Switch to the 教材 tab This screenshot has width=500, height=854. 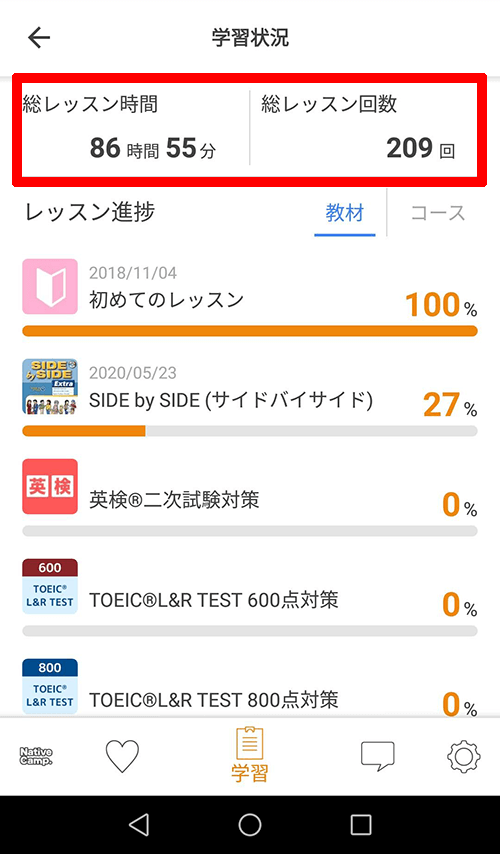345,213
